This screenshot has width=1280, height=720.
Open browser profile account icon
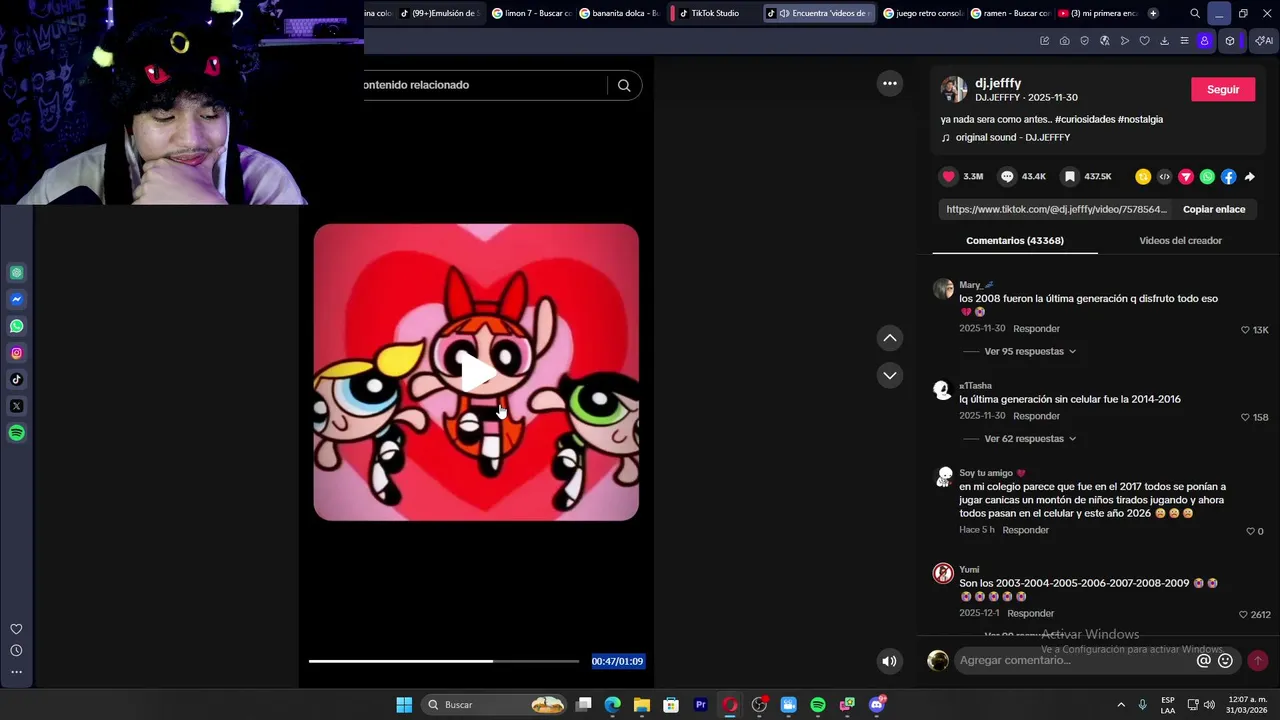pyautogui.click(x=1204, y=41)
